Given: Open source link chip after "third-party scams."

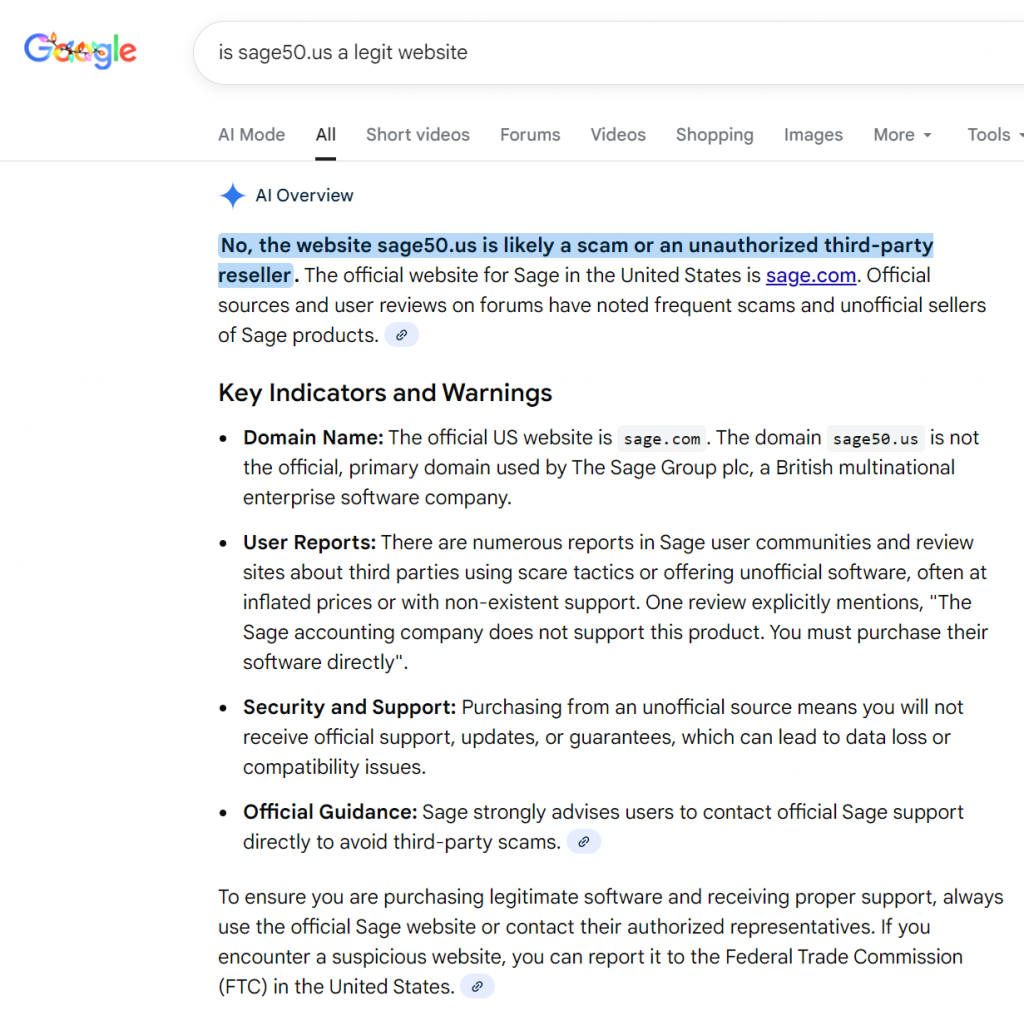Looking at the screenshot, I should tap(584, 842).
